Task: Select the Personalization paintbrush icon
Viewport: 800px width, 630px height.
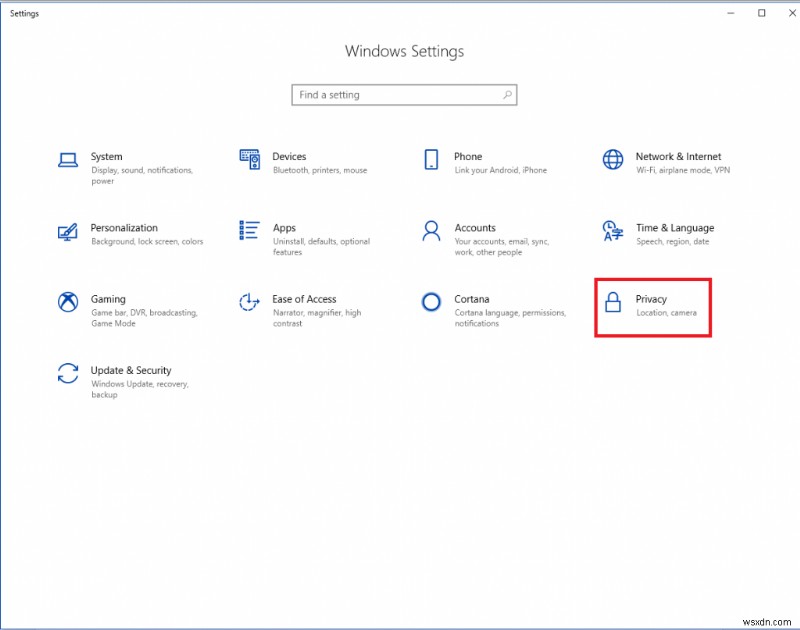Action: pyautogui.click(x=67, y=231)
